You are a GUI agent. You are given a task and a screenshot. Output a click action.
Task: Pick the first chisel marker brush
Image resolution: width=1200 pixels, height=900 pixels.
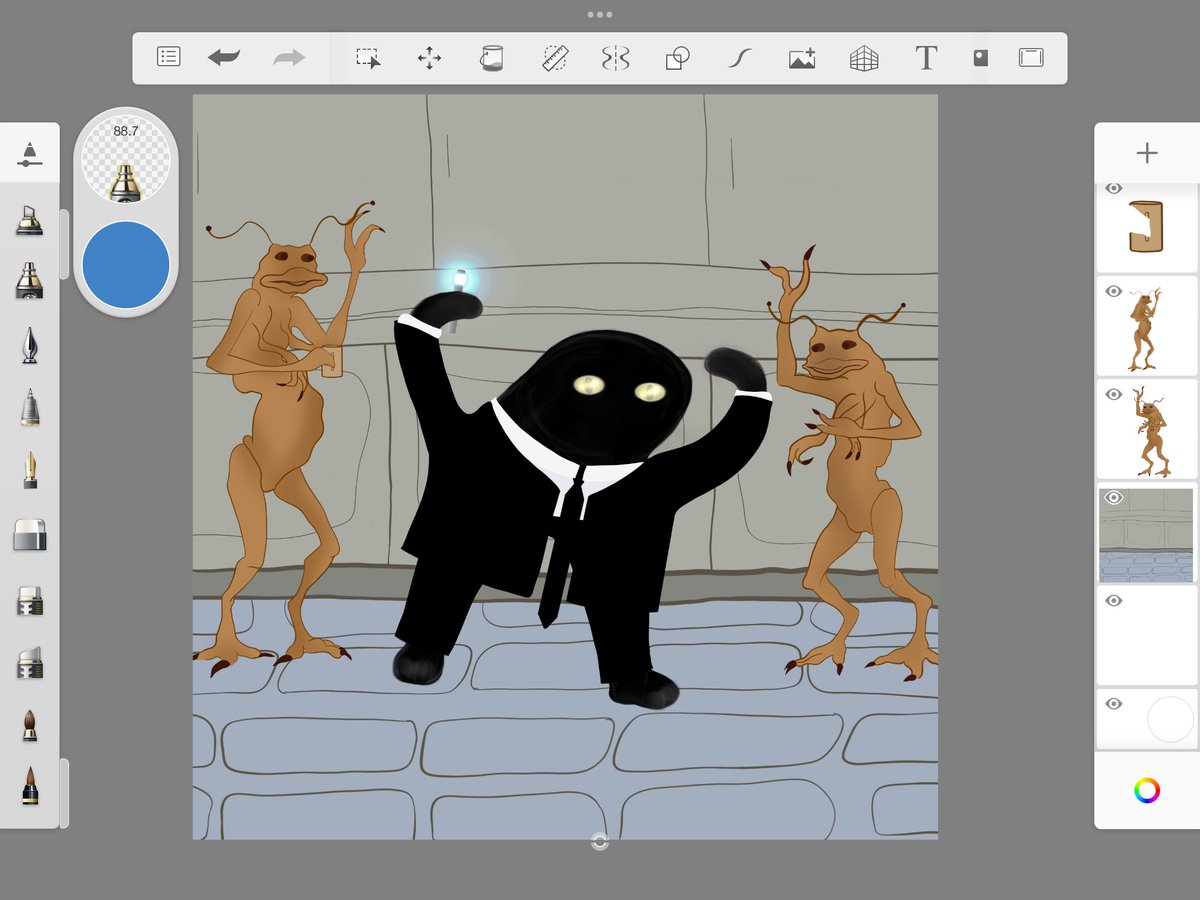30,219
